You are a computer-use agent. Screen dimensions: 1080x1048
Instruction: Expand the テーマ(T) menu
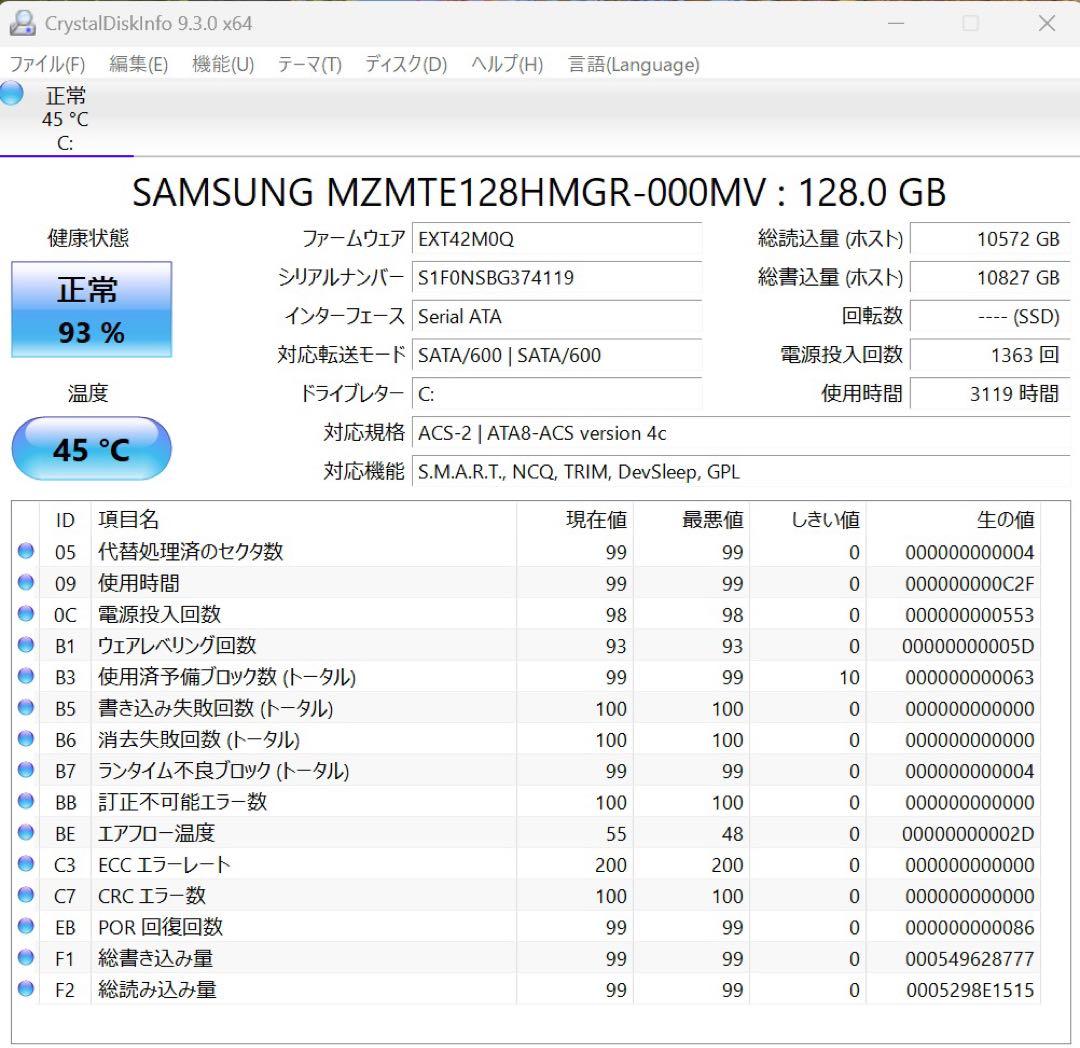[309, 64]
